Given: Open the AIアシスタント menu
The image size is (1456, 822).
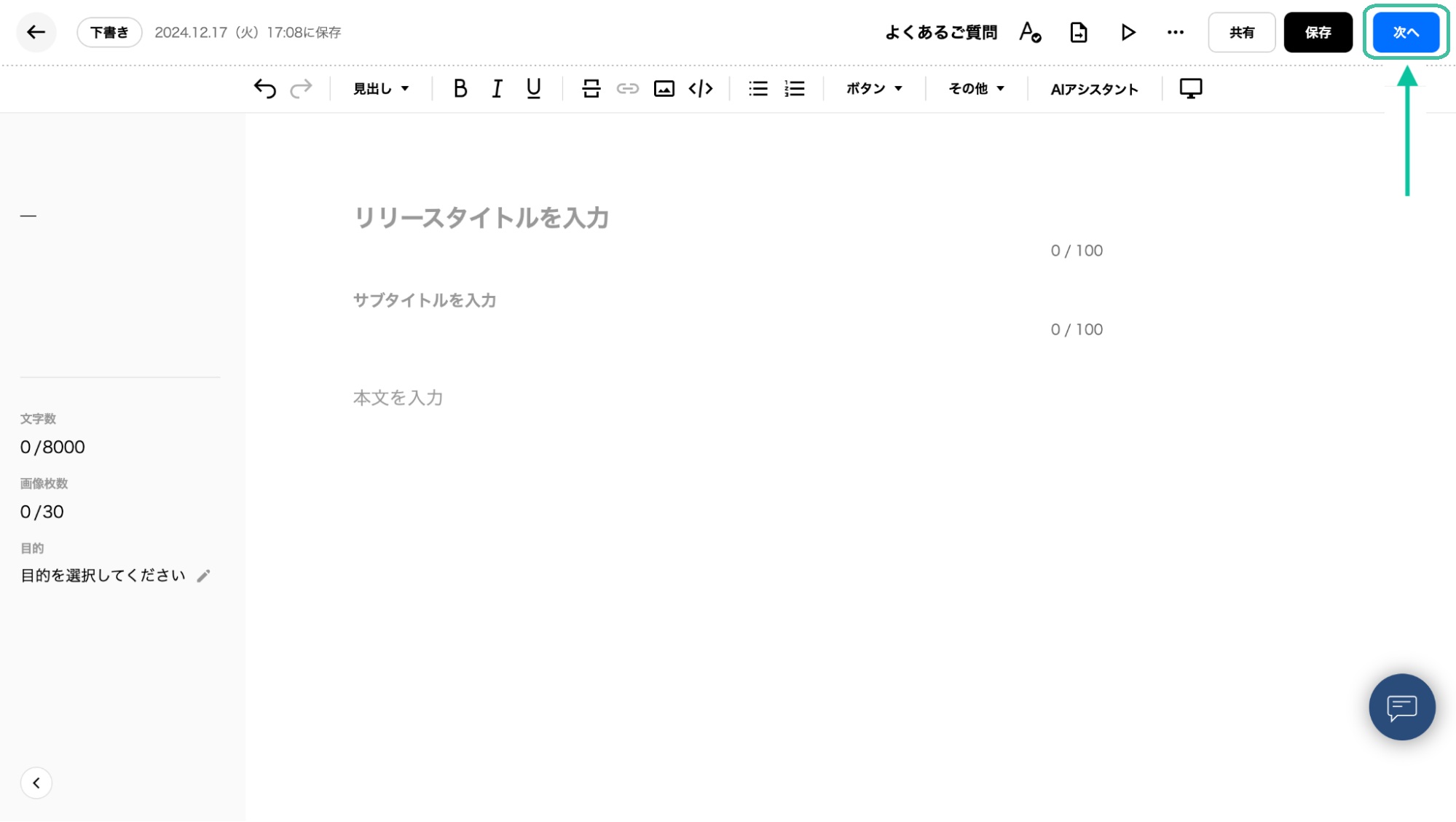Looking at the screenshot, I should 1094,89.
